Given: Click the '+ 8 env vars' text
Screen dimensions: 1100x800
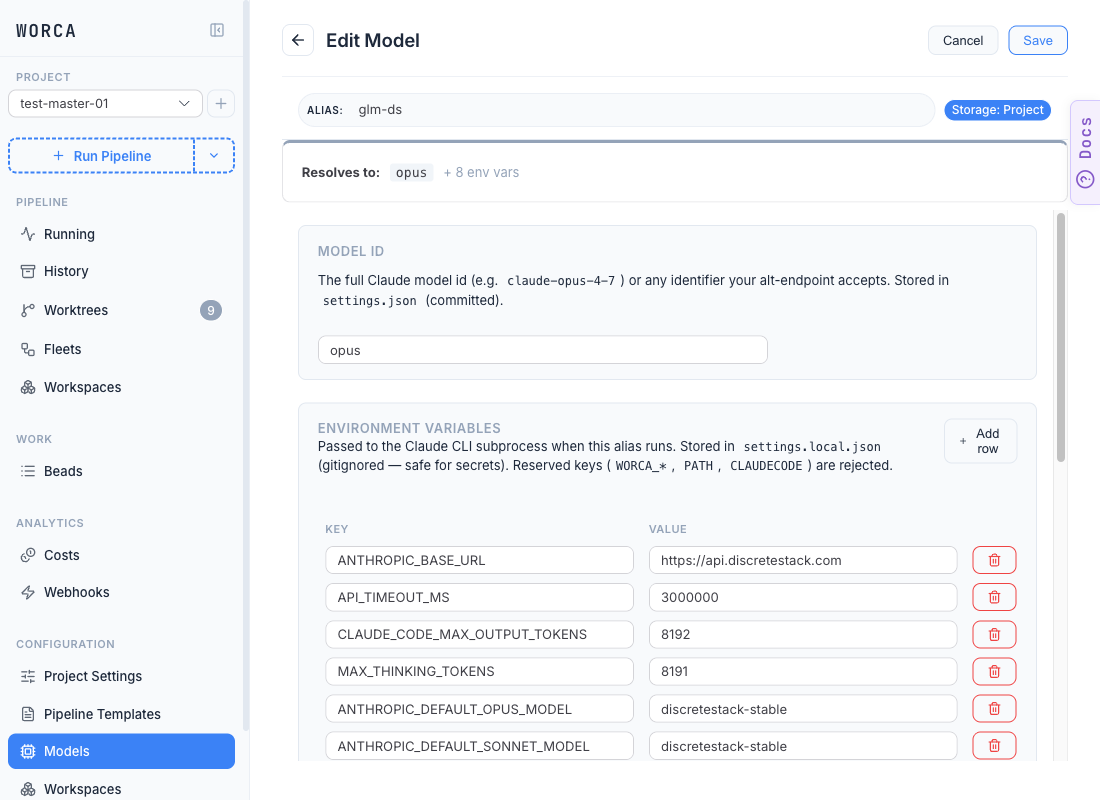Looking at the screenshot, I should pyautogui.click(x=481, y=173).
